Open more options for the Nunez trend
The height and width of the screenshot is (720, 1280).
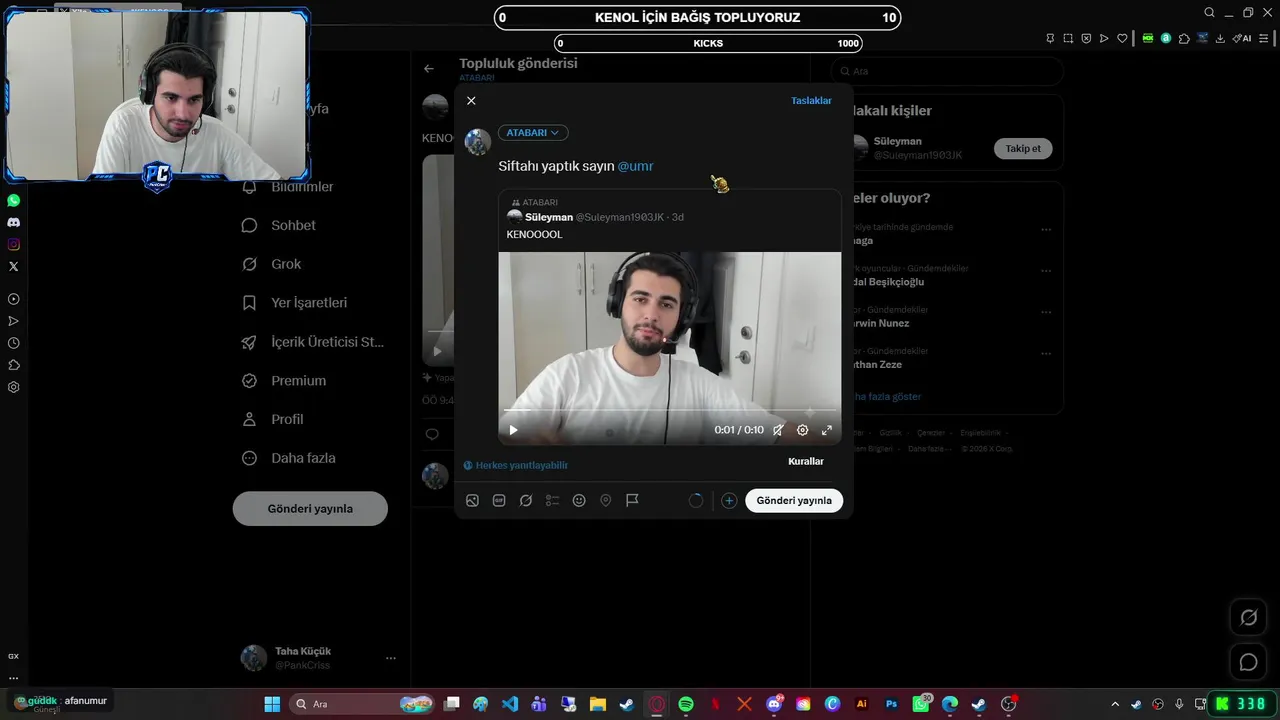tap(1046, 312)
